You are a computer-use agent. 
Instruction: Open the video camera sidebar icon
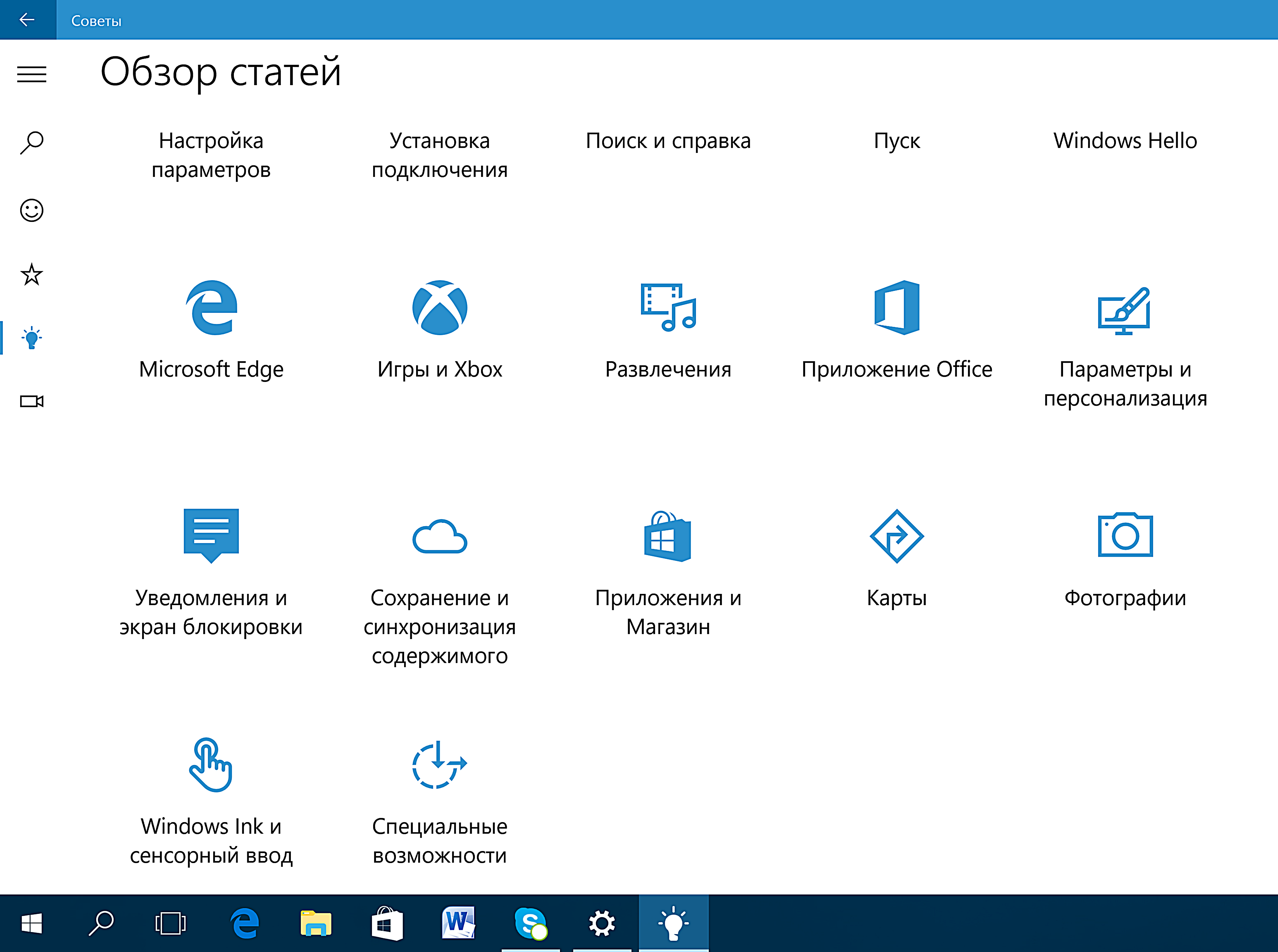[32, 401]
